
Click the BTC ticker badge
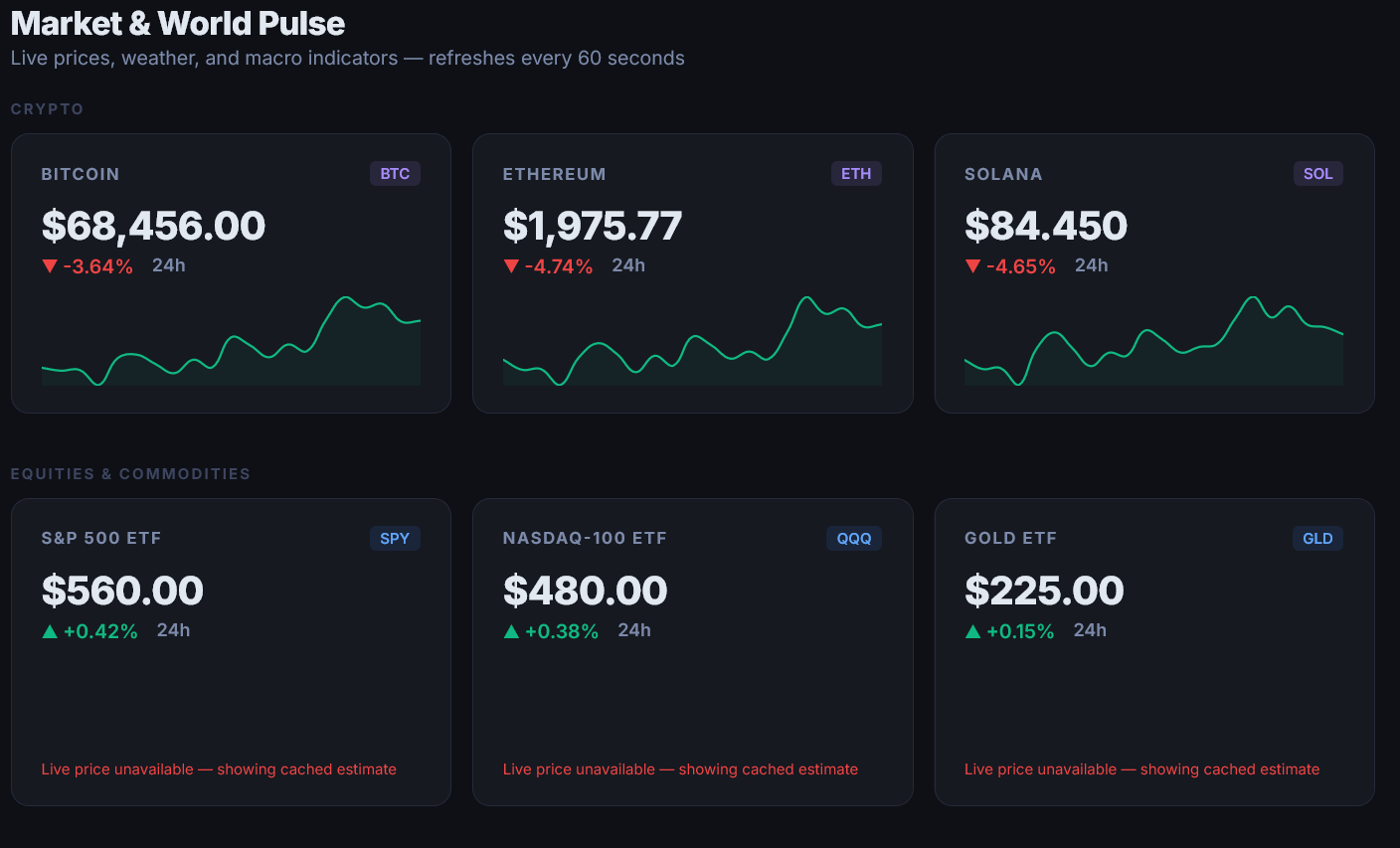[395, 174]
